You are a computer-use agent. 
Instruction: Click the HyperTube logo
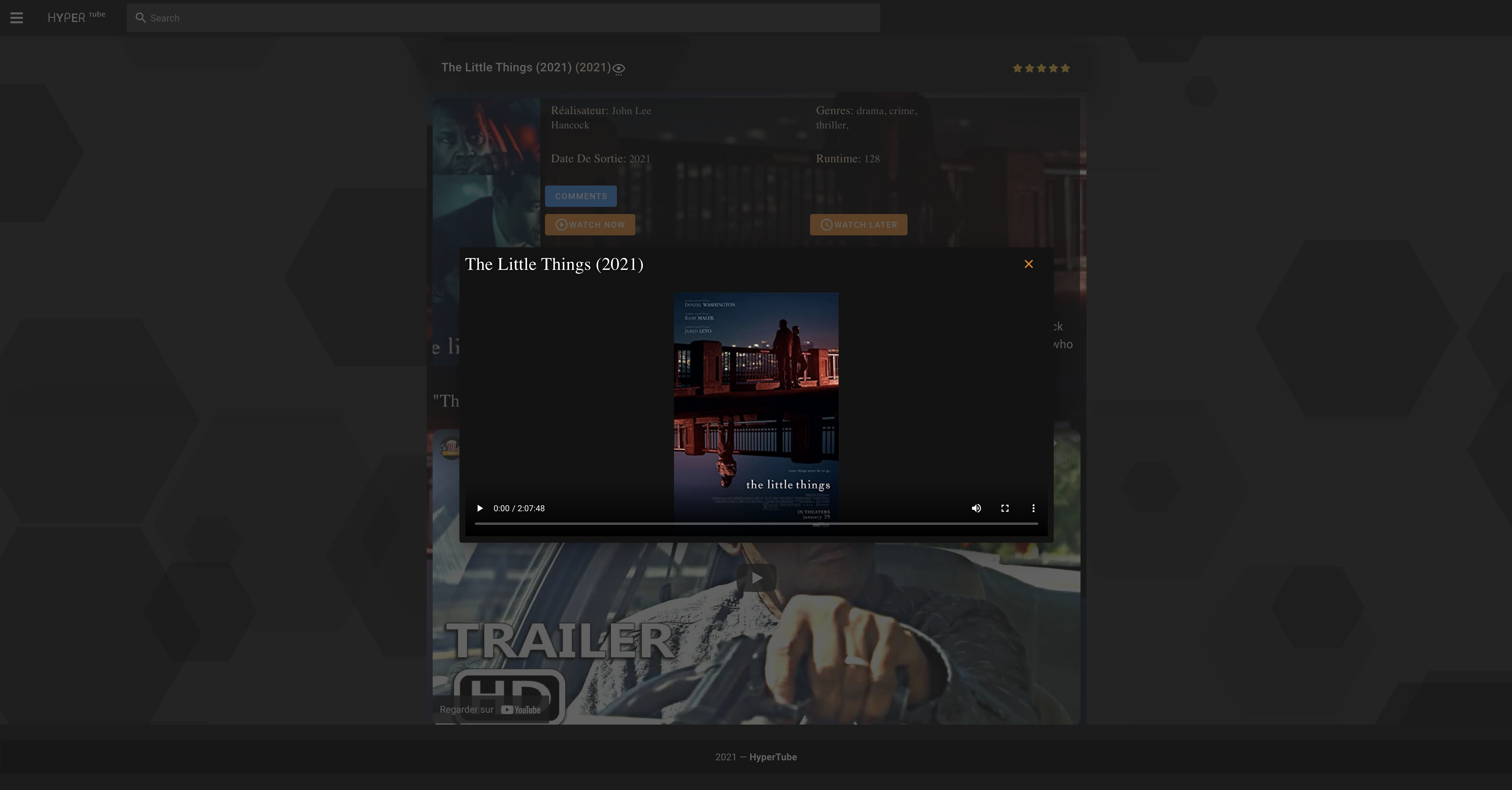pos(76,17)
